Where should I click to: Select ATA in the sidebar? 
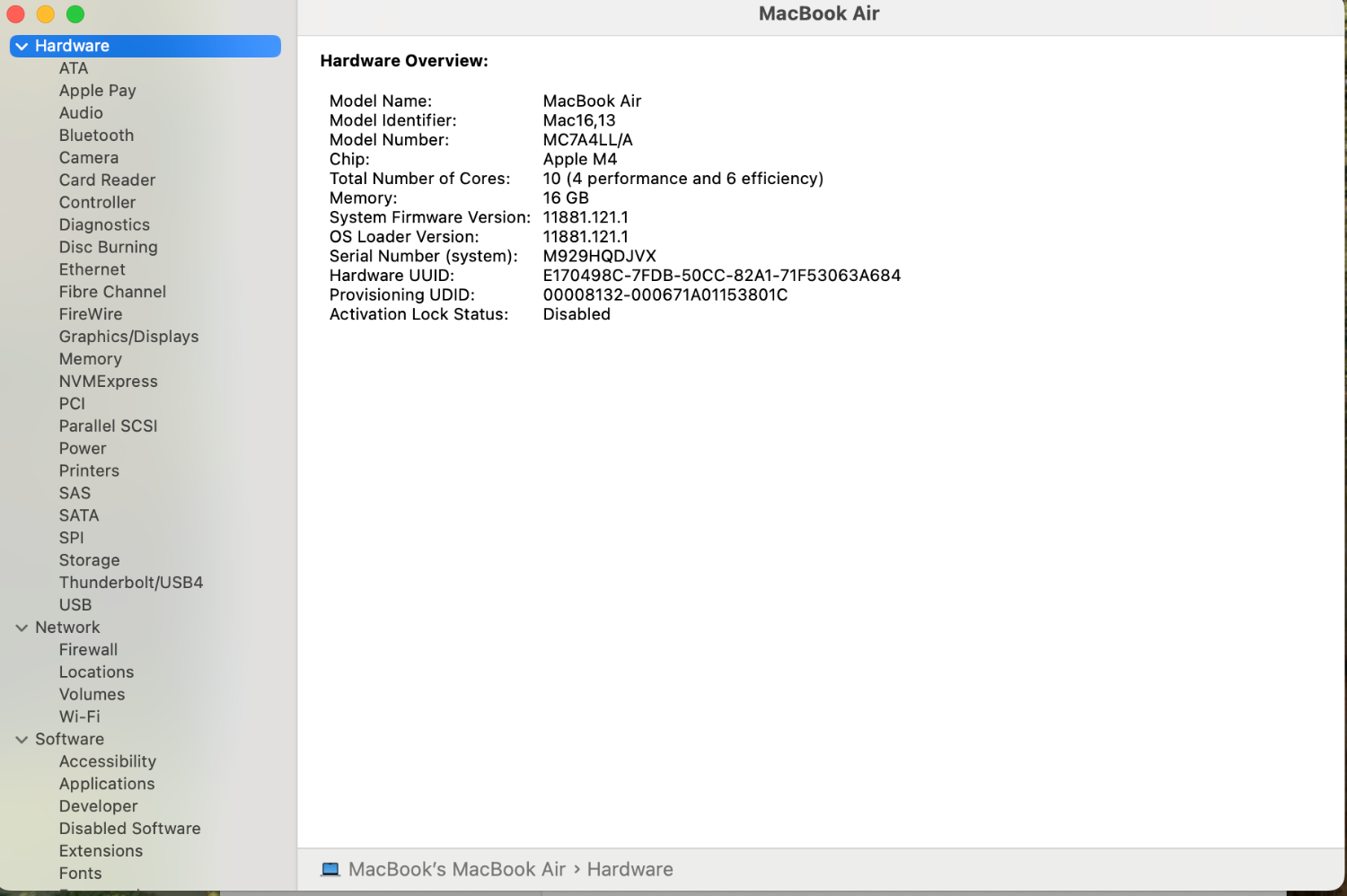click(x=74, y=68)
